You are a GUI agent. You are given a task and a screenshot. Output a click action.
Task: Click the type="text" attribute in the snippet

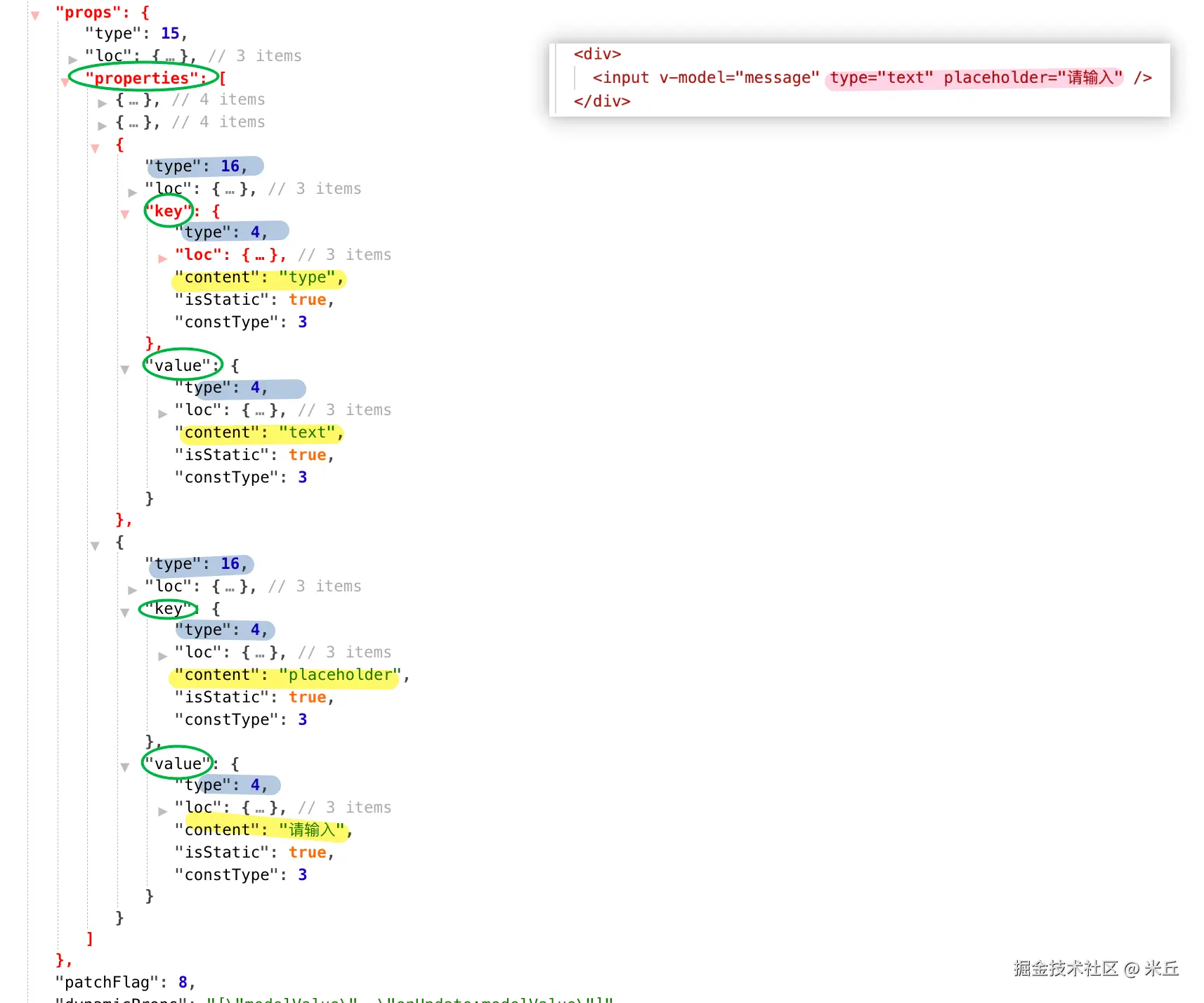click(882, 77)
